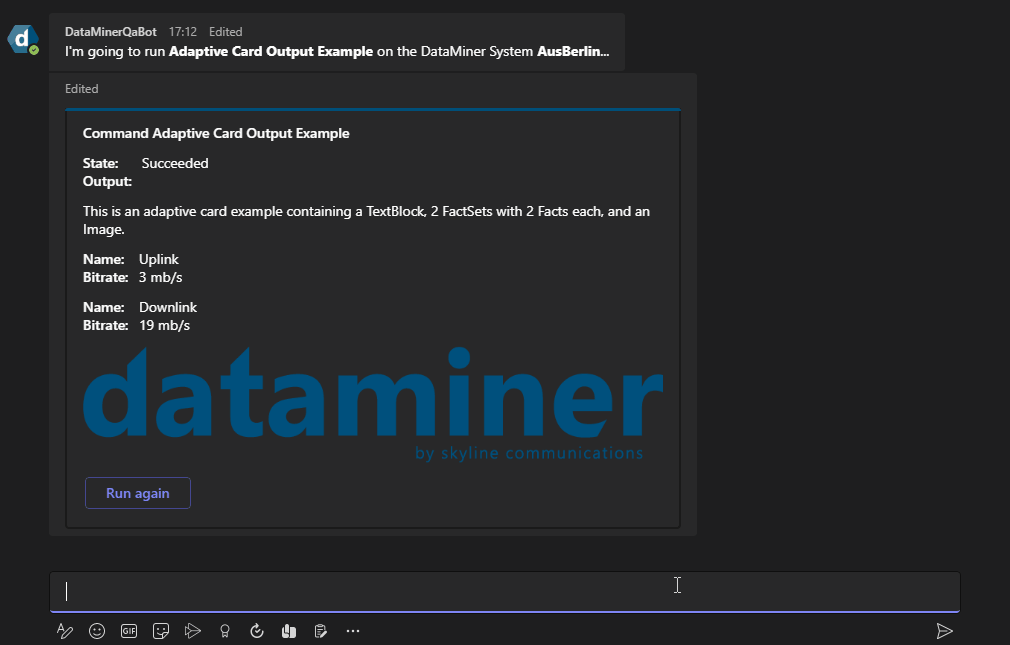The width and height of the screenshot is (1010, 645).
Task: Click the DataMinerQaBot avatar
Action: [x=22, y=40]
